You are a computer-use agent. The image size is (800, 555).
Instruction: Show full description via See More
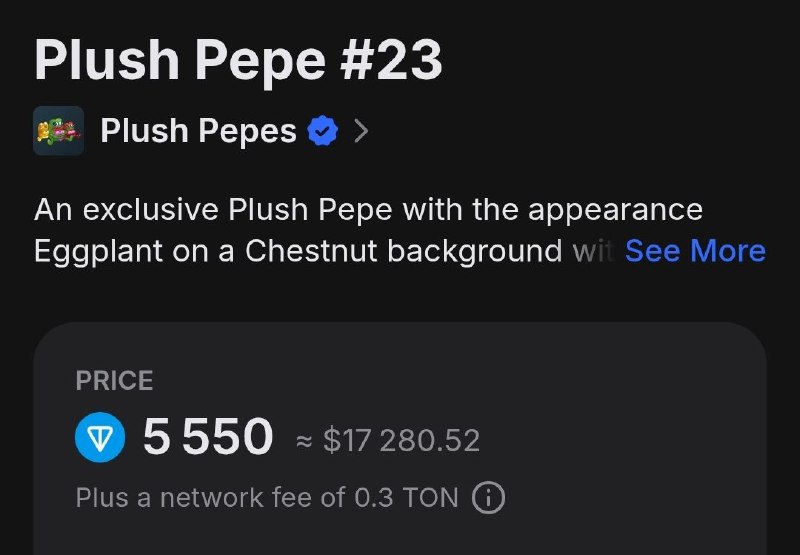pyautogui.click(x=695, y=251)
